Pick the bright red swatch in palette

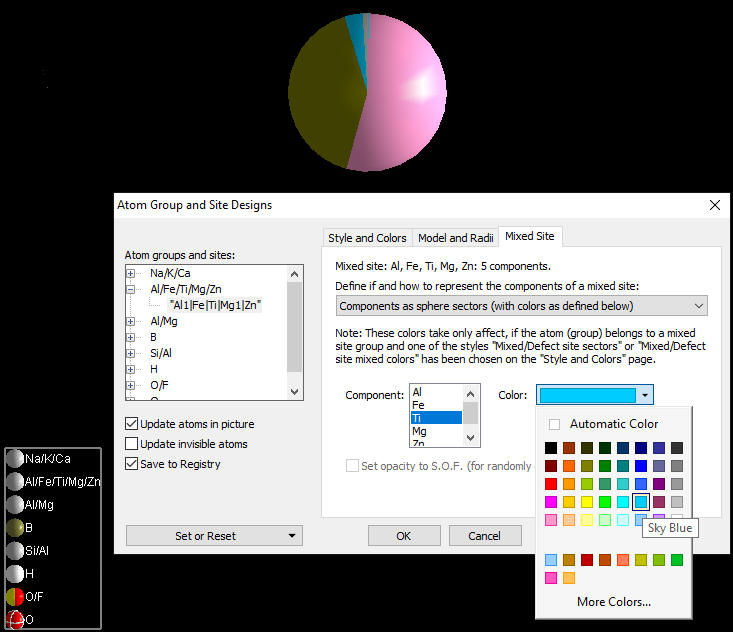551,484
